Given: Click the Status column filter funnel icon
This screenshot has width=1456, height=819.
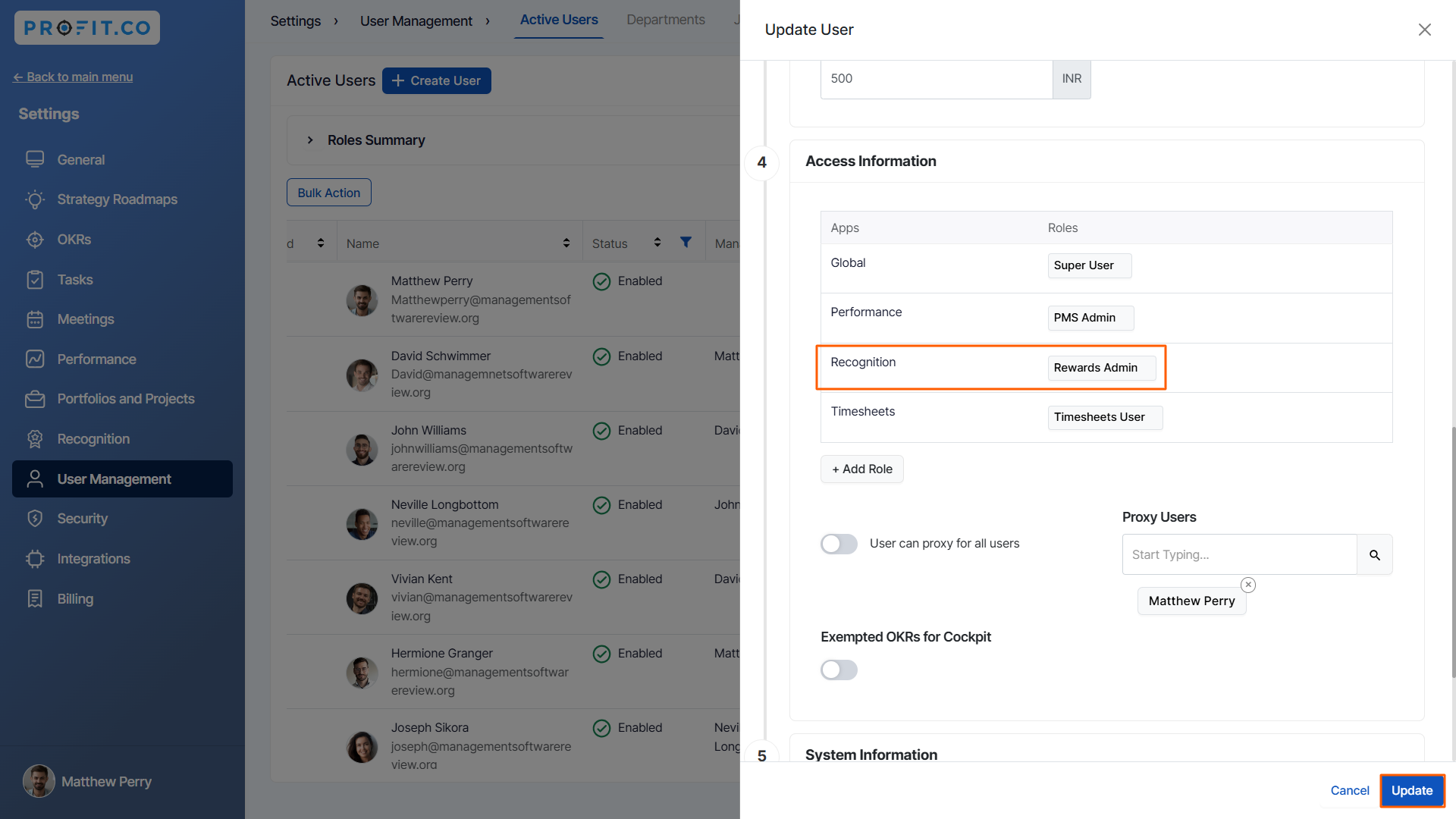Looking at the screenshot, I should (686, 243).
